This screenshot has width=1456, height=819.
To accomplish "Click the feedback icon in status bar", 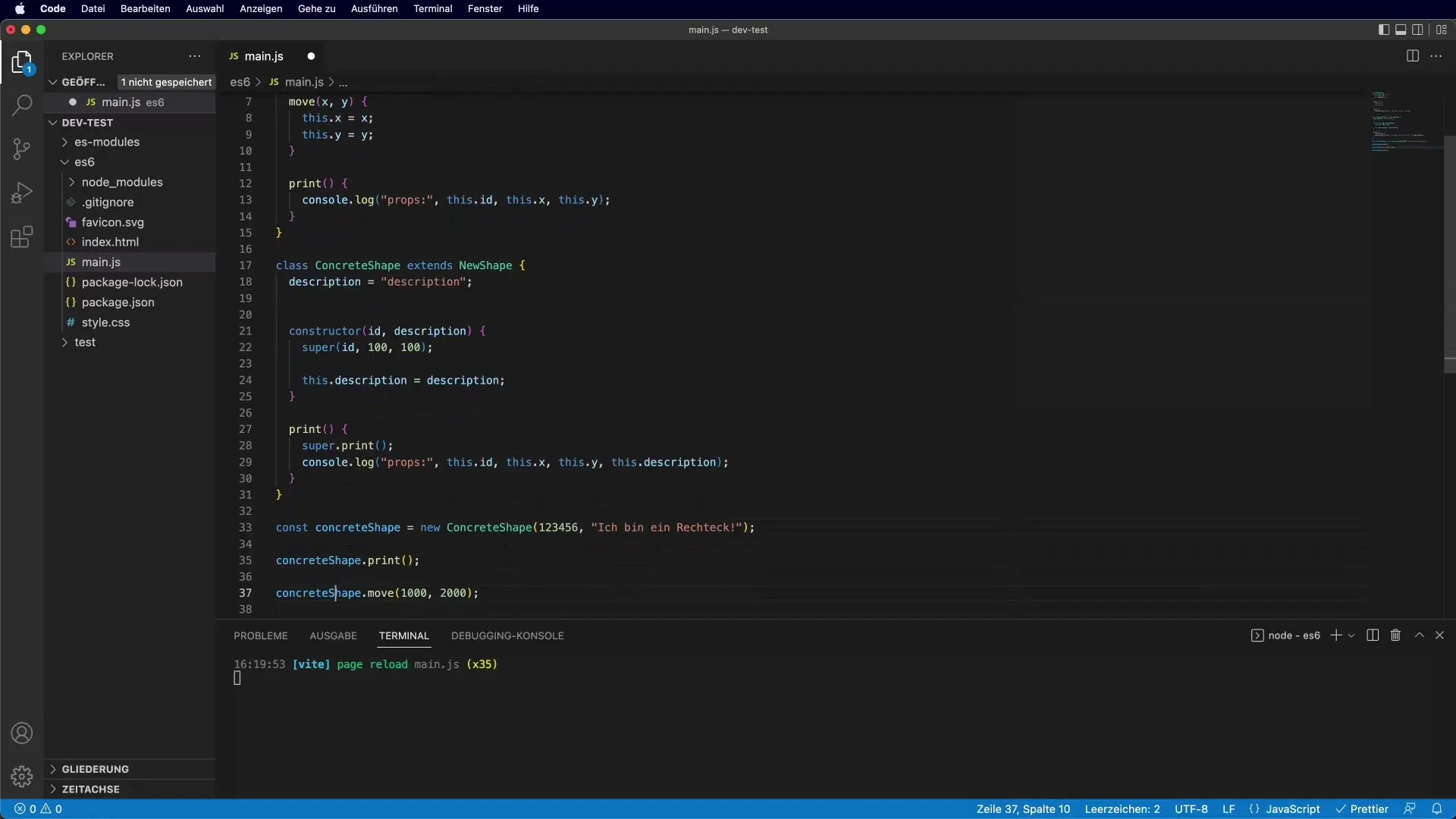I will click(1410, 809).
